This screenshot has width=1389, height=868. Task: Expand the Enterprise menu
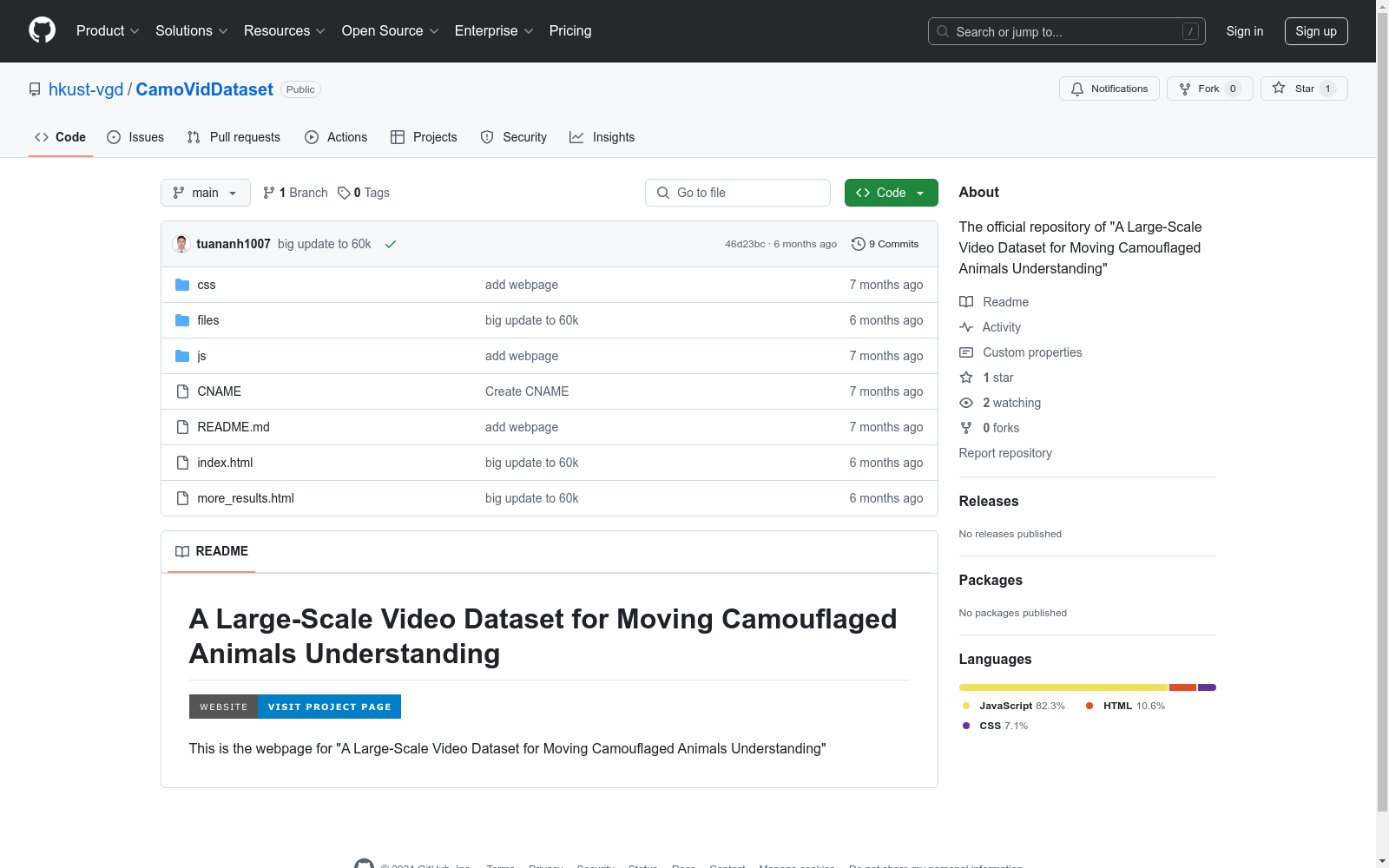click(x=494, y=30)
